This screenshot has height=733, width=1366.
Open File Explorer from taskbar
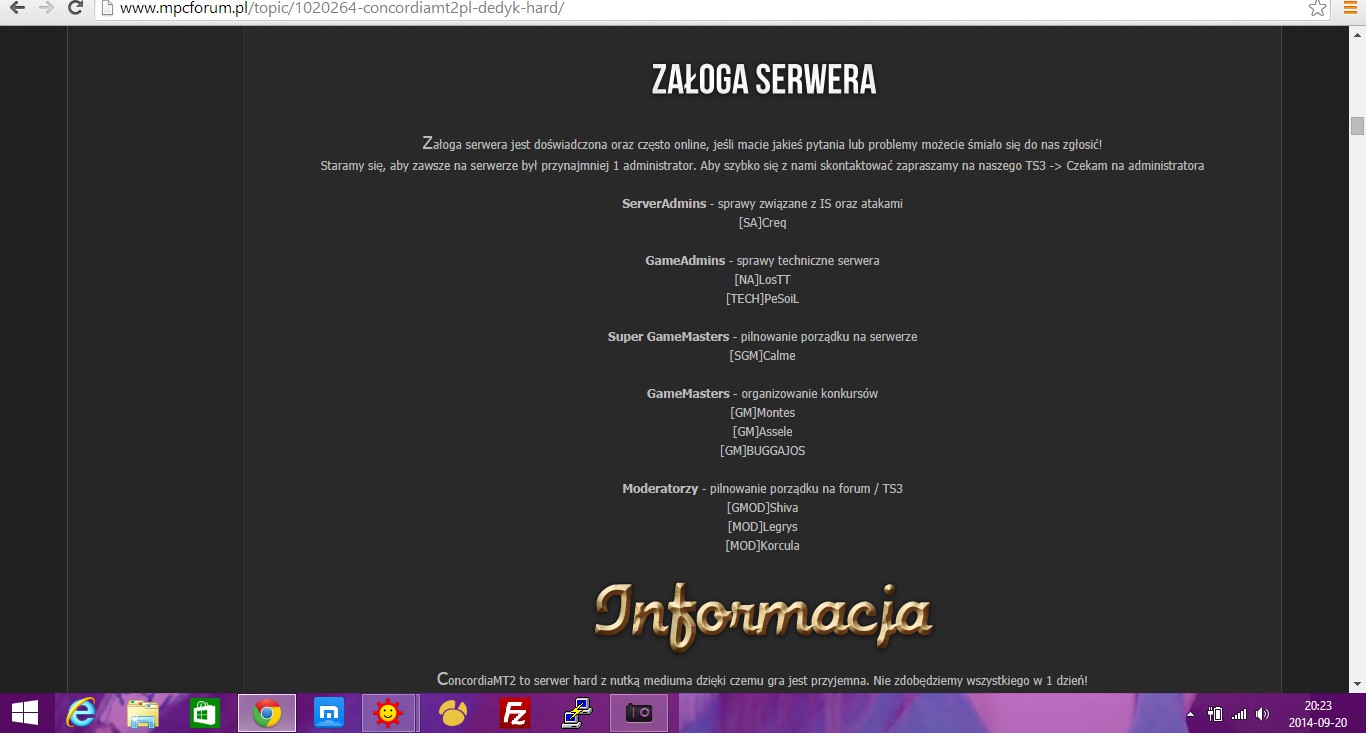143,713
